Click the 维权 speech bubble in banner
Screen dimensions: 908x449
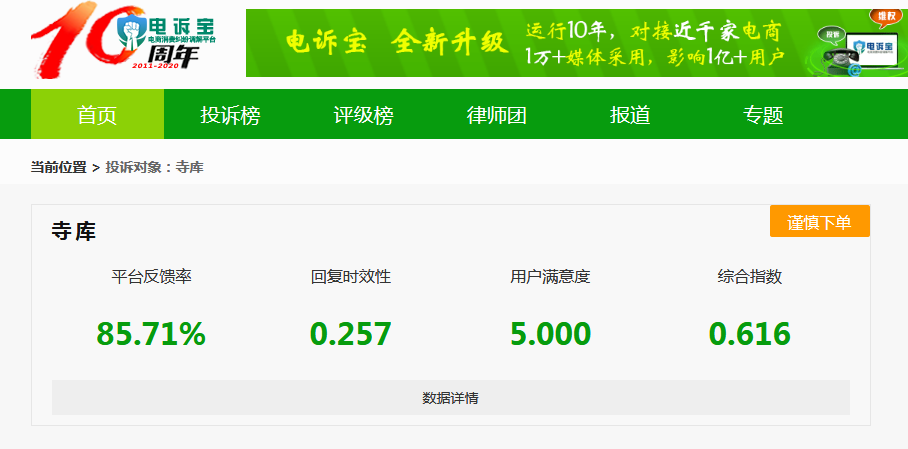click(x=886, y=19)
